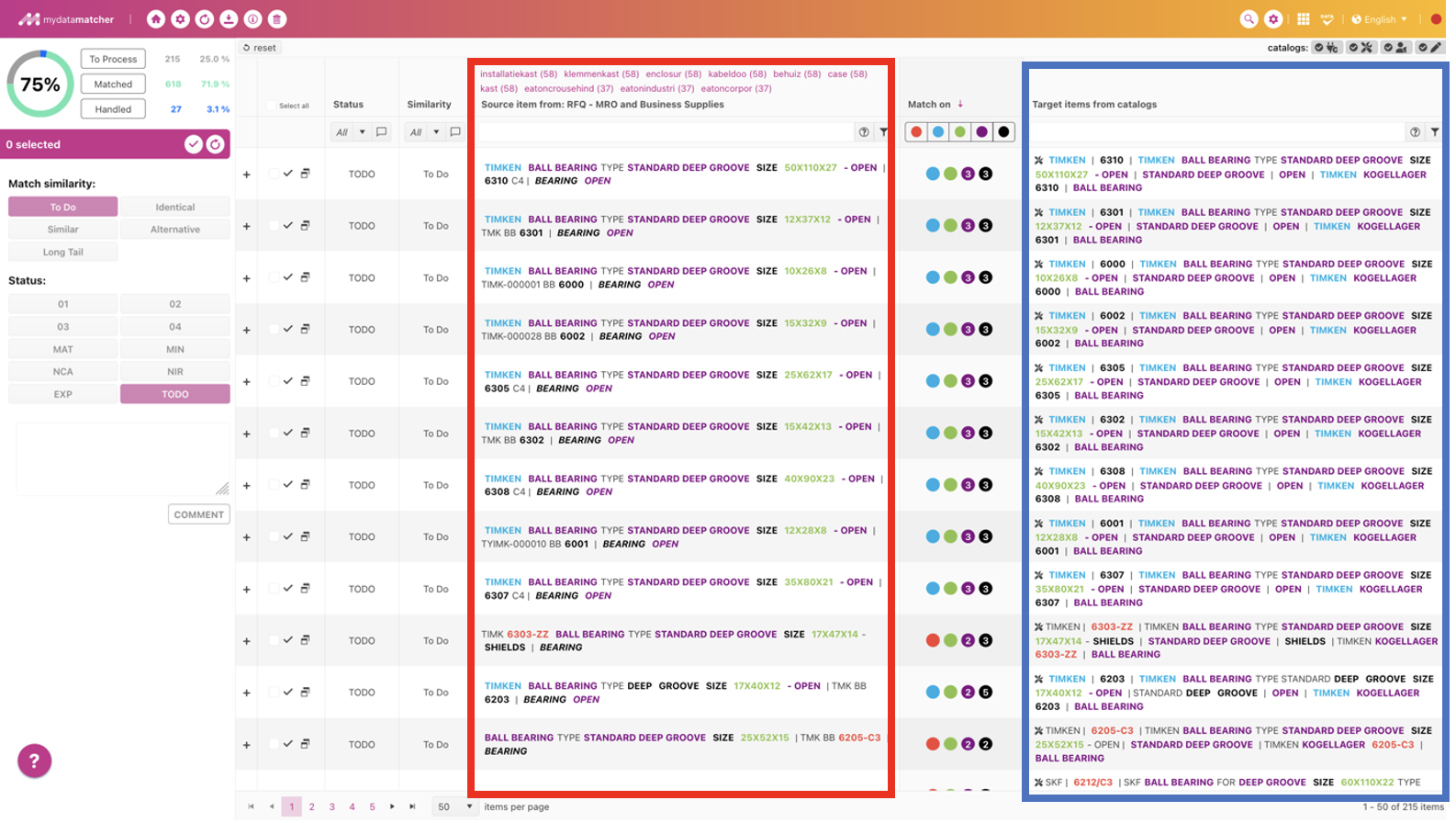Click the sort arrow beside Match on
The width and height of the screenshot is (1456, 823).
coord(960,104)
